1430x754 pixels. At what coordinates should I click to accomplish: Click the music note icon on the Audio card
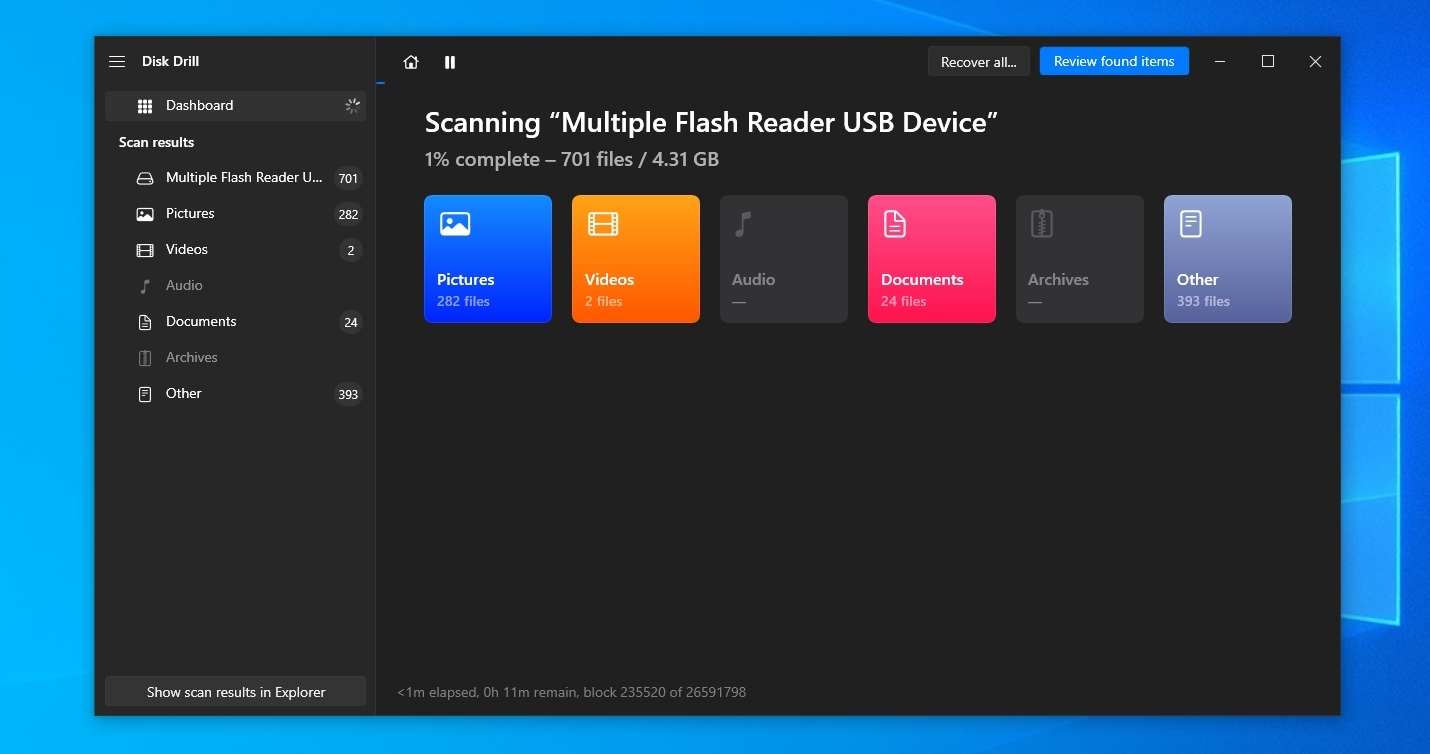pos(742,224)
